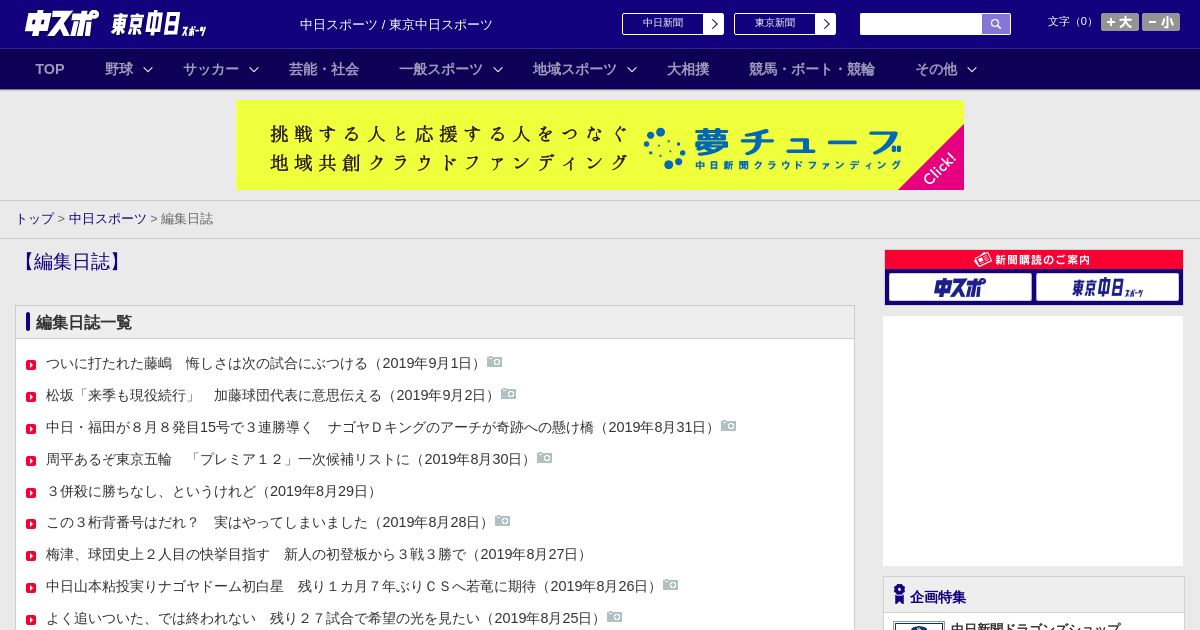Image resolution: width=1200 pixels, height=630 pixels.
Task: Click the camera icon beside the 松坂 article
Action: 509,394
